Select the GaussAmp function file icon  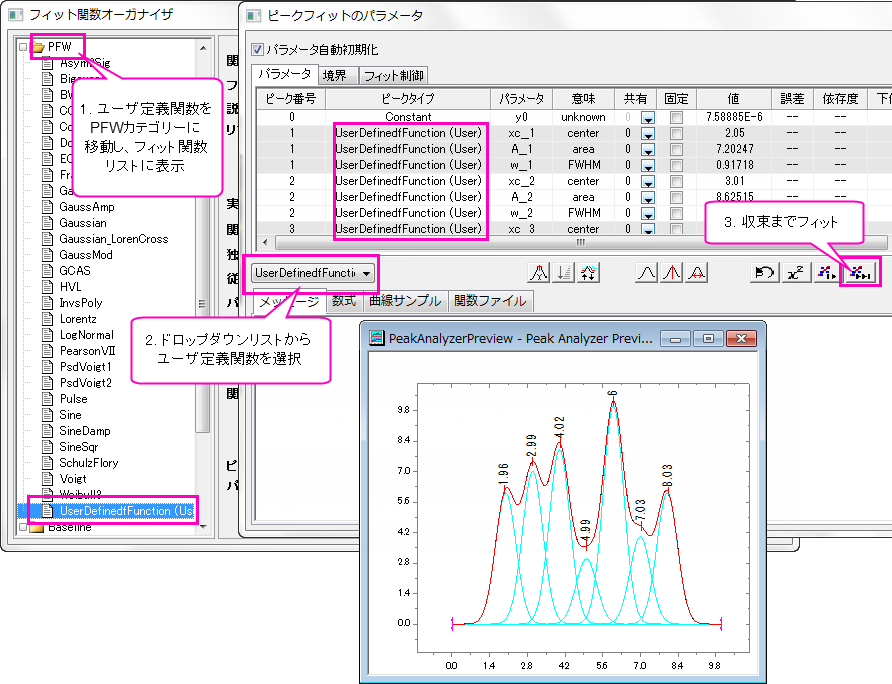(48, 207)
